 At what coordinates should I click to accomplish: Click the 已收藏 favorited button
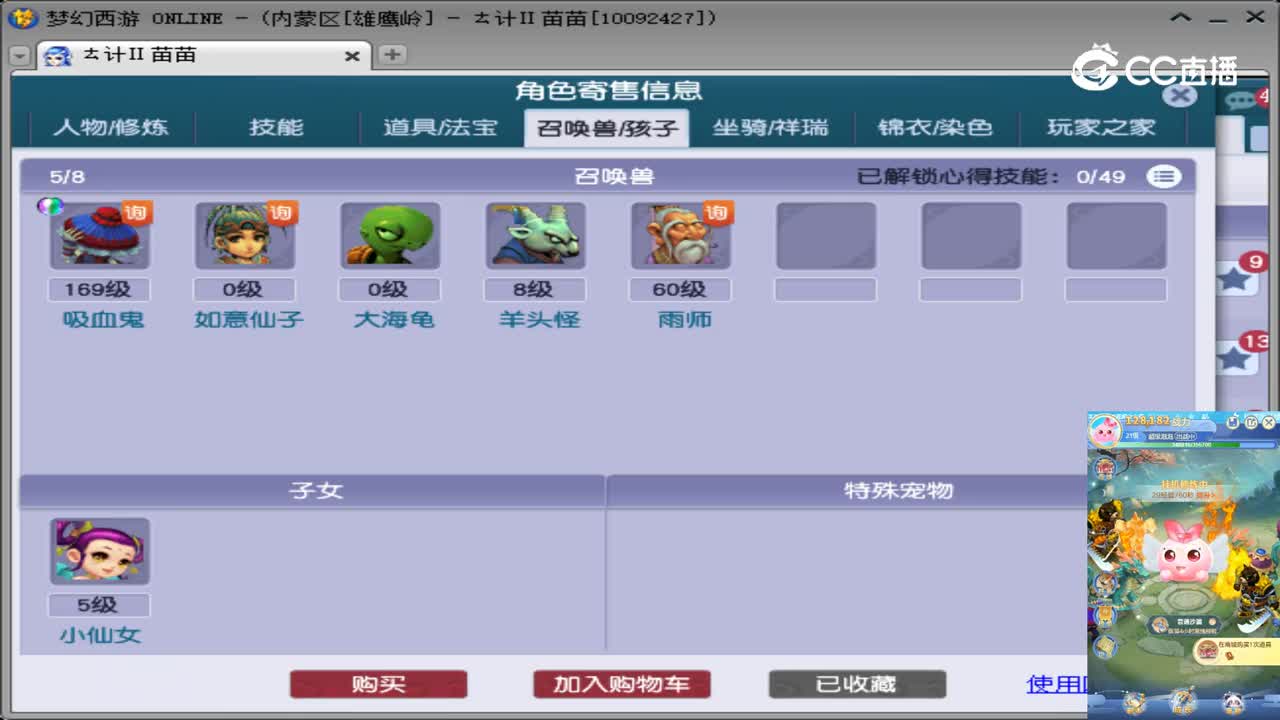pos(857,684)
